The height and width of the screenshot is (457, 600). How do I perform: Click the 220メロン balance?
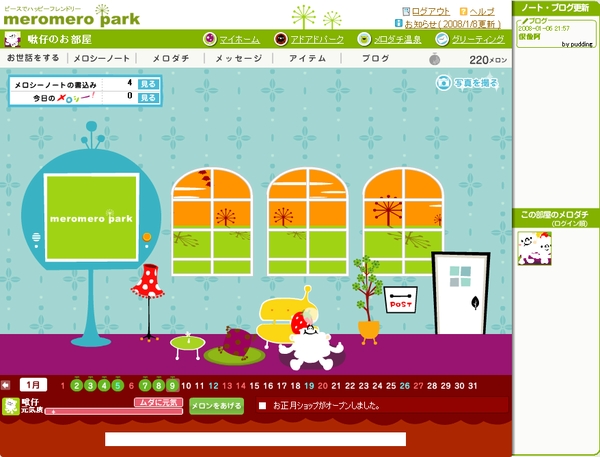tap(488, 60)
